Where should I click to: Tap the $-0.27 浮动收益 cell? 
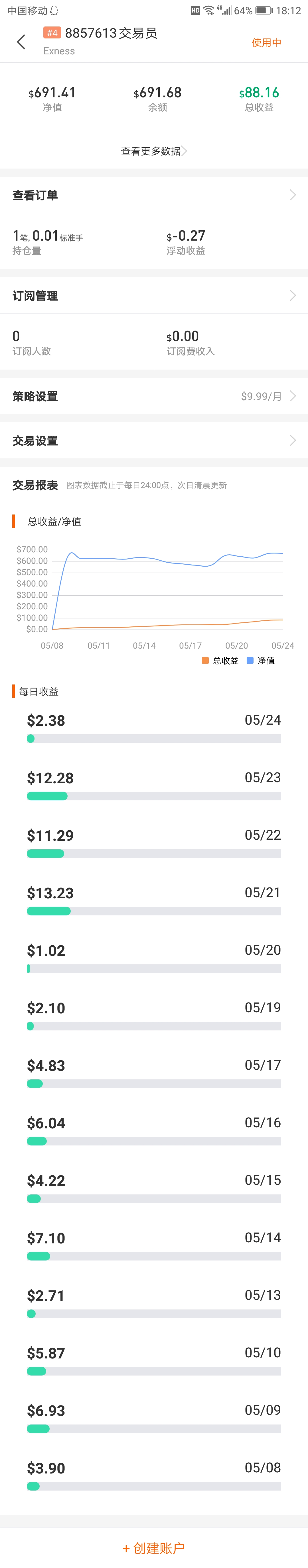click(x=230, y=242)
